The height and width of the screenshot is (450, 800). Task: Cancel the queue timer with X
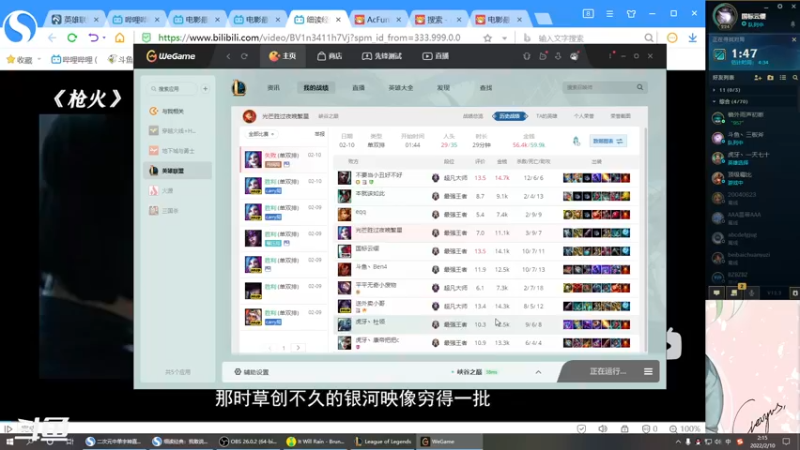coord(794,40)
